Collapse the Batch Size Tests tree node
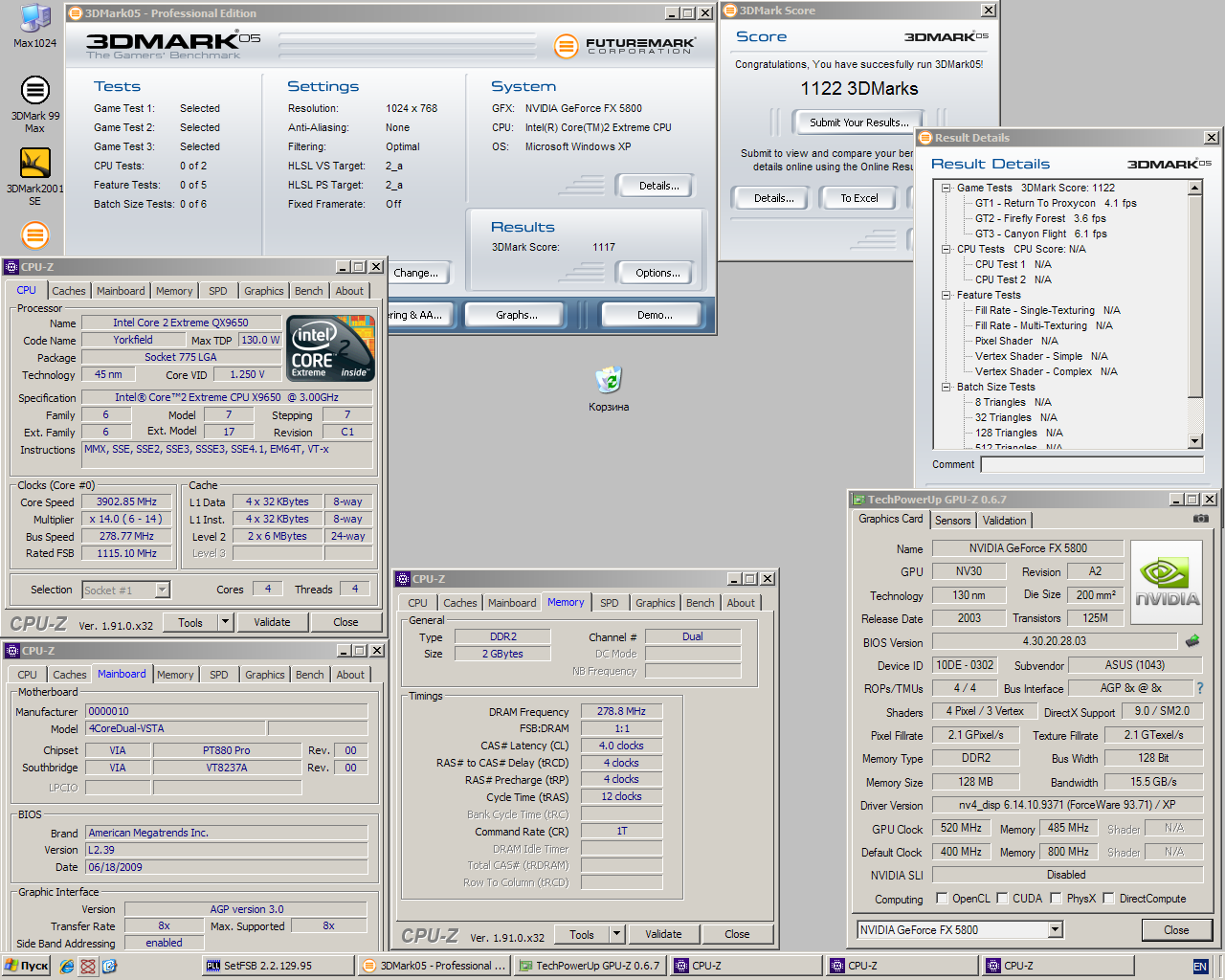Screen dimensions: 1225x980 (947, 387)
